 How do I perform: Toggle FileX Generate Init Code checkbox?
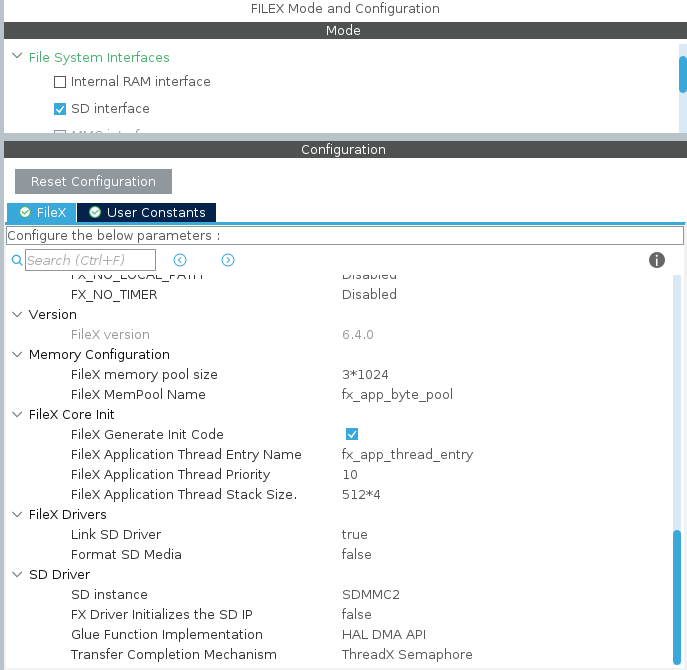(352, 434)
